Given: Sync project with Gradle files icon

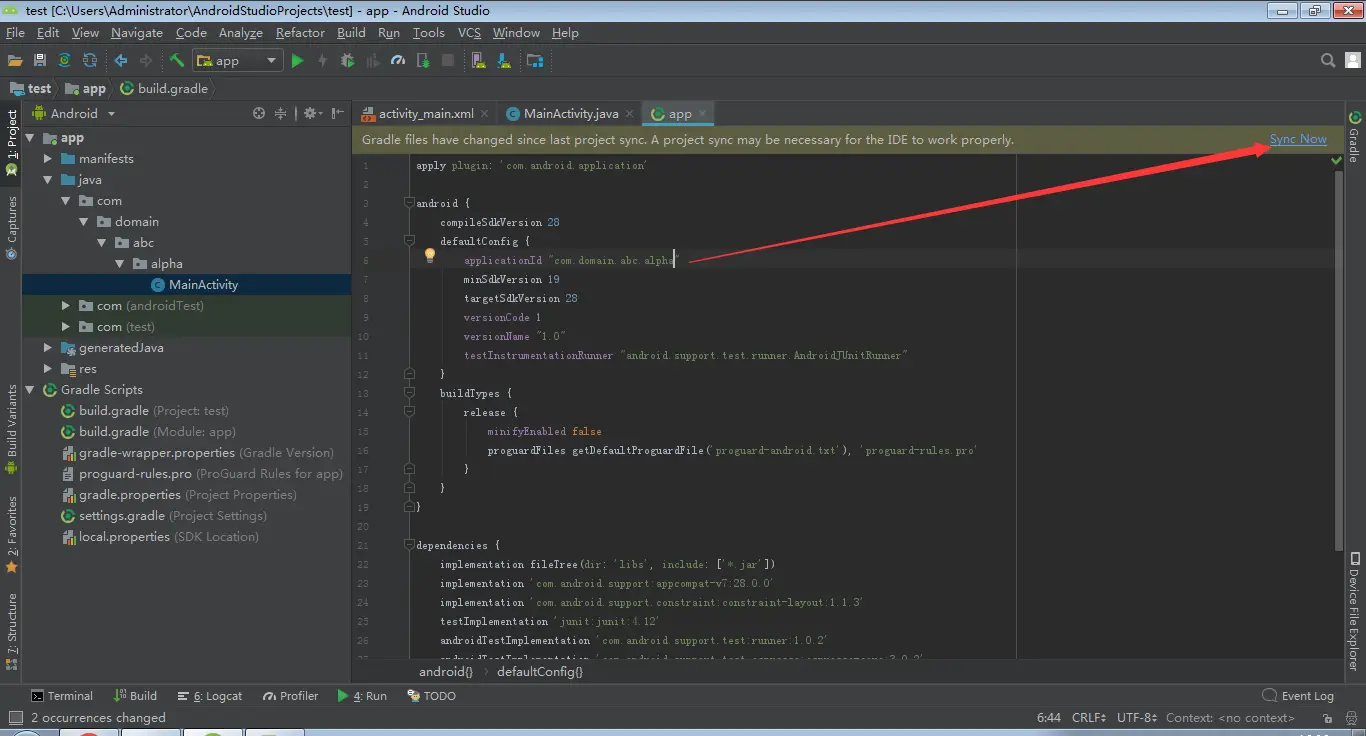Looking at the screenshot, I should [x=65, y=61].
